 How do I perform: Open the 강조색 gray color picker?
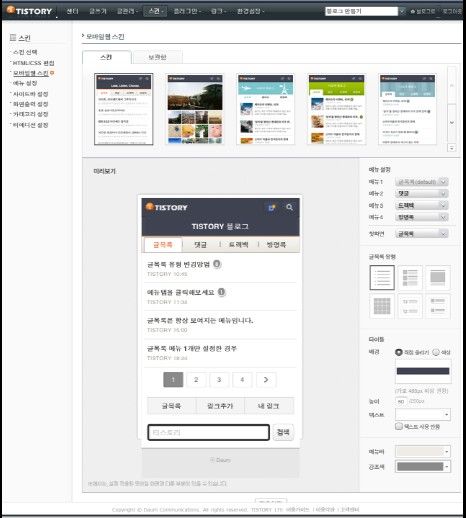pos(423,466)
